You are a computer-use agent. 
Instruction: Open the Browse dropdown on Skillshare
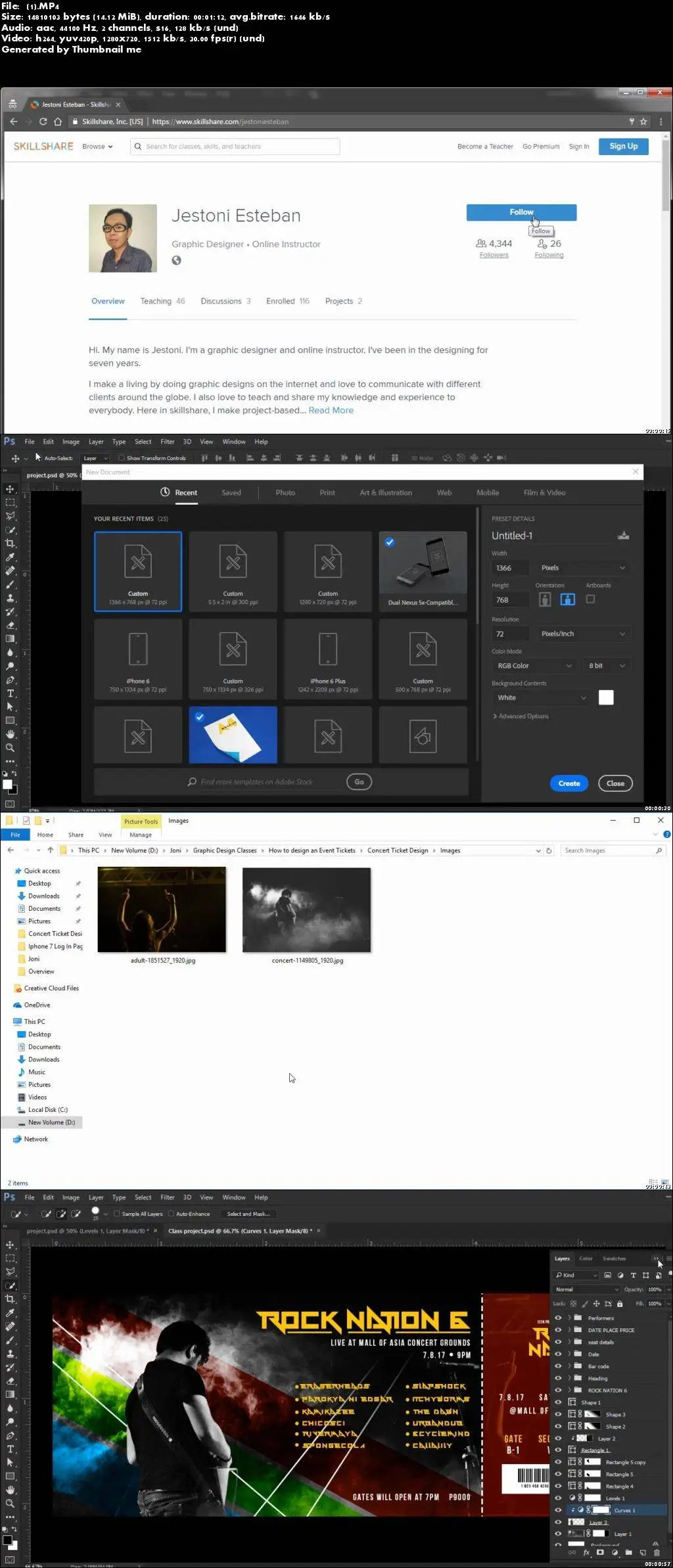(97, 147)
